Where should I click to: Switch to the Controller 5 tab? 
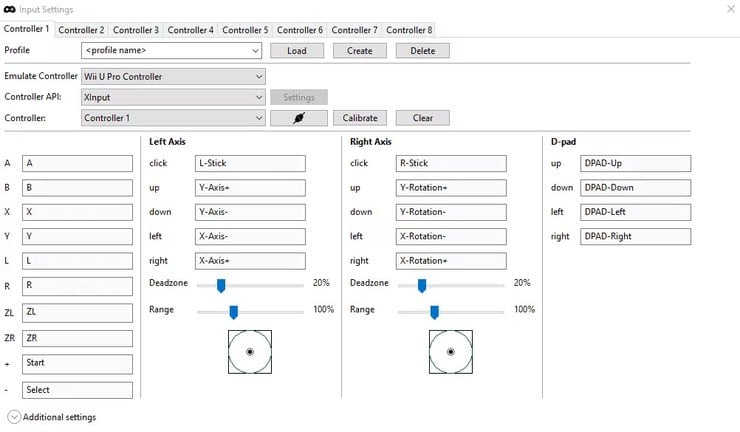click(x=245, y=30)
